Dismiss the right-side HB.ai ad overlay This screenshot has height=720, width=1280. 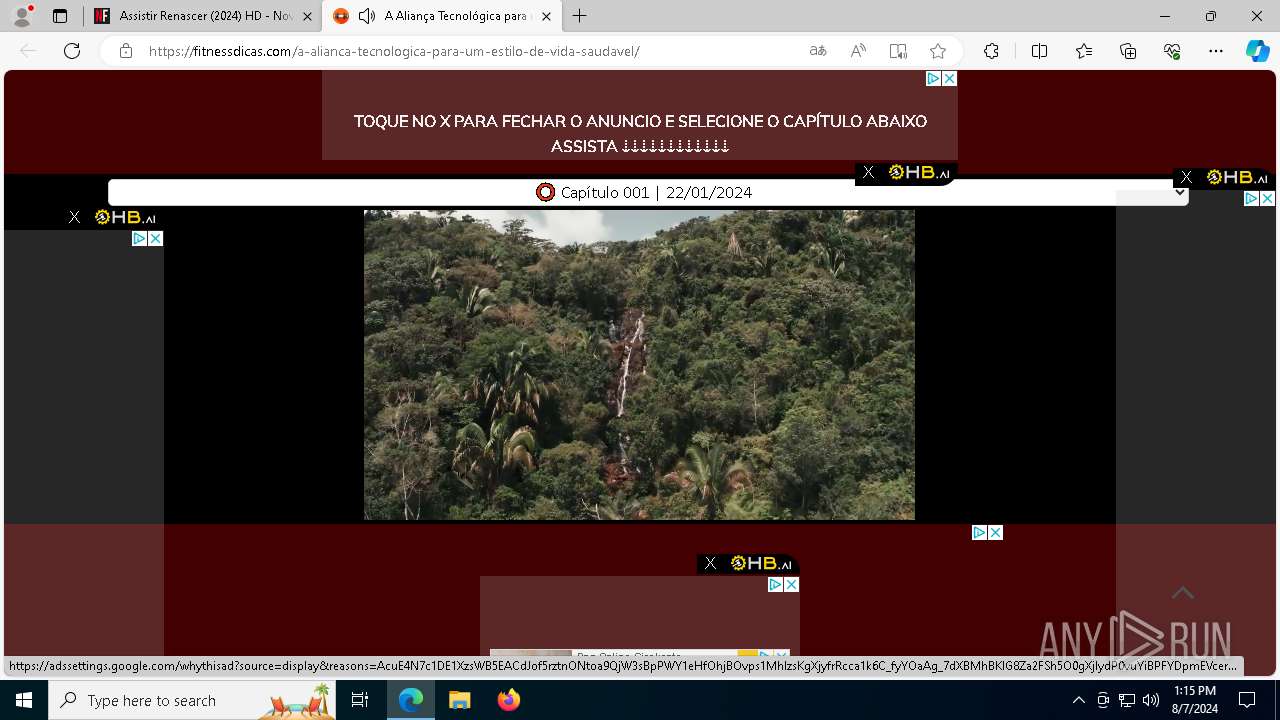point(1186,177)
